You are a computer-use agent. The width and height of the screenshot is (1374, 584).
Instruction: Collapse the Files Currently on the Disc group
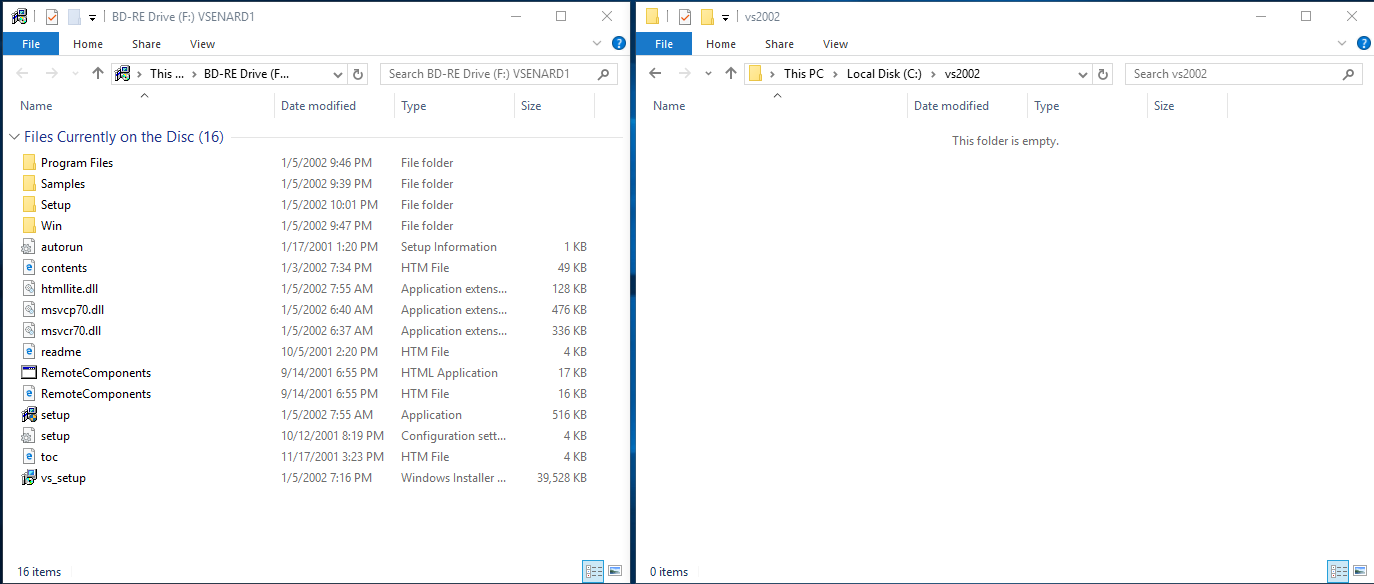[x=13, y=136]
